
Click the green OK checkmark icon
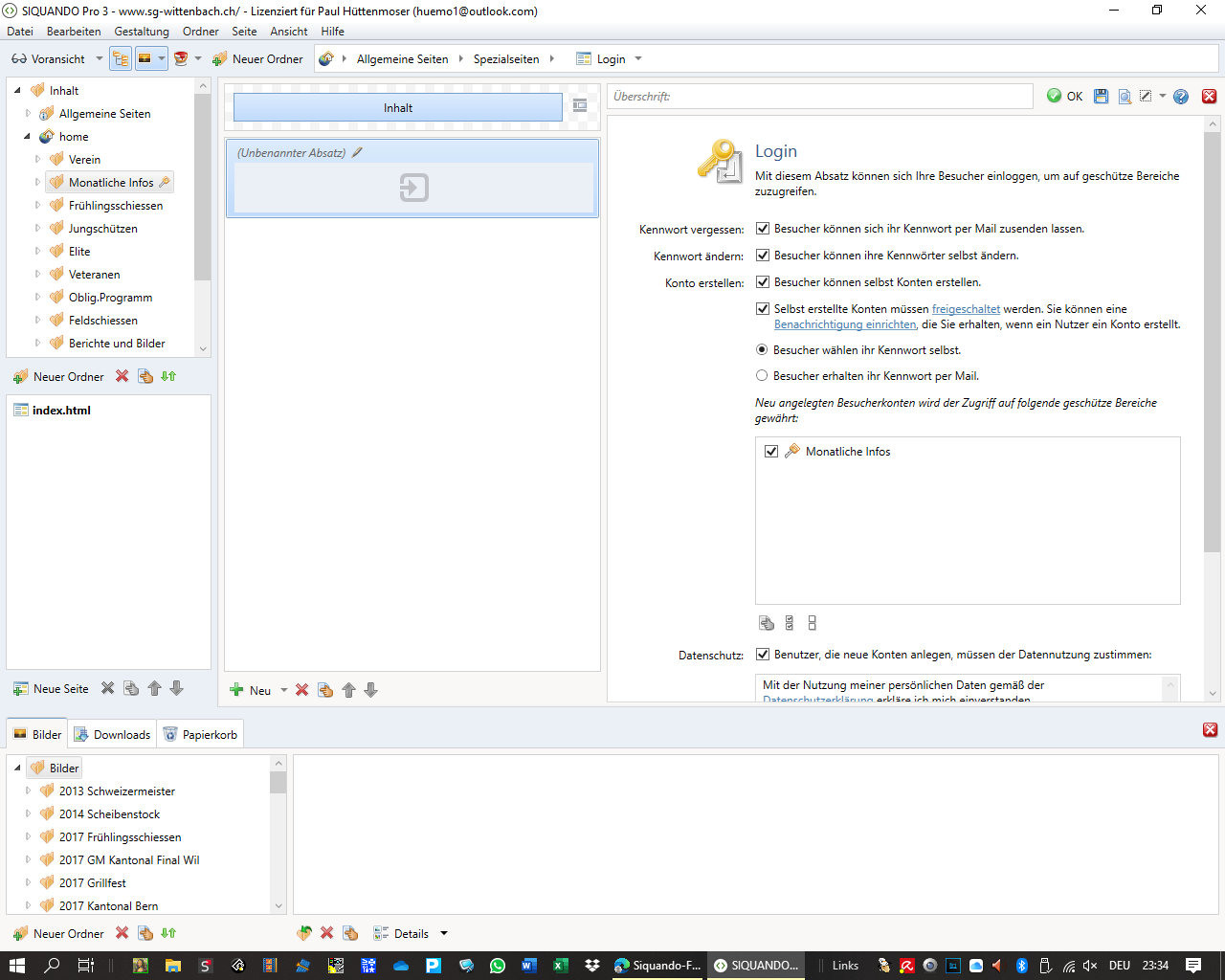[1054, 96]
